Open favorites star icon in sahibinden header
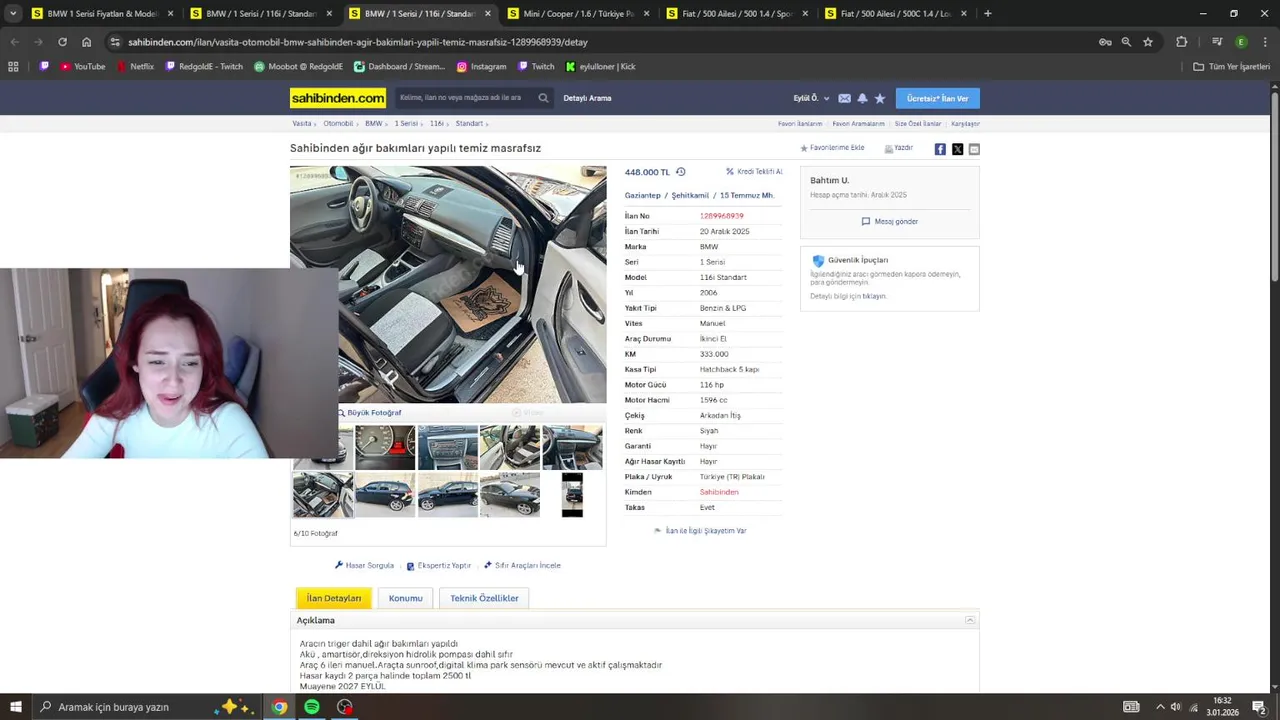The width and height of the screenshot is (1280, 720). click(x=880, y=98)
